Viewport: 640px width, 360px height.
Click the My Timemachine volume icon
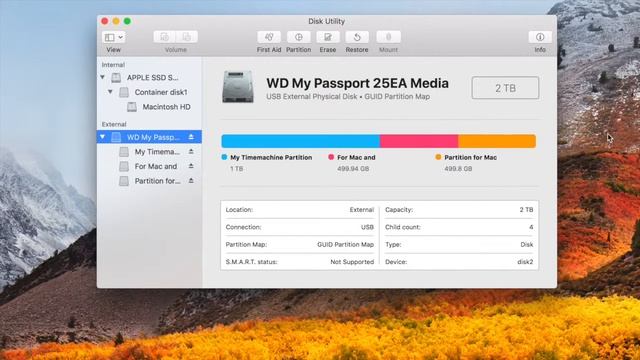tap(124, 152)
